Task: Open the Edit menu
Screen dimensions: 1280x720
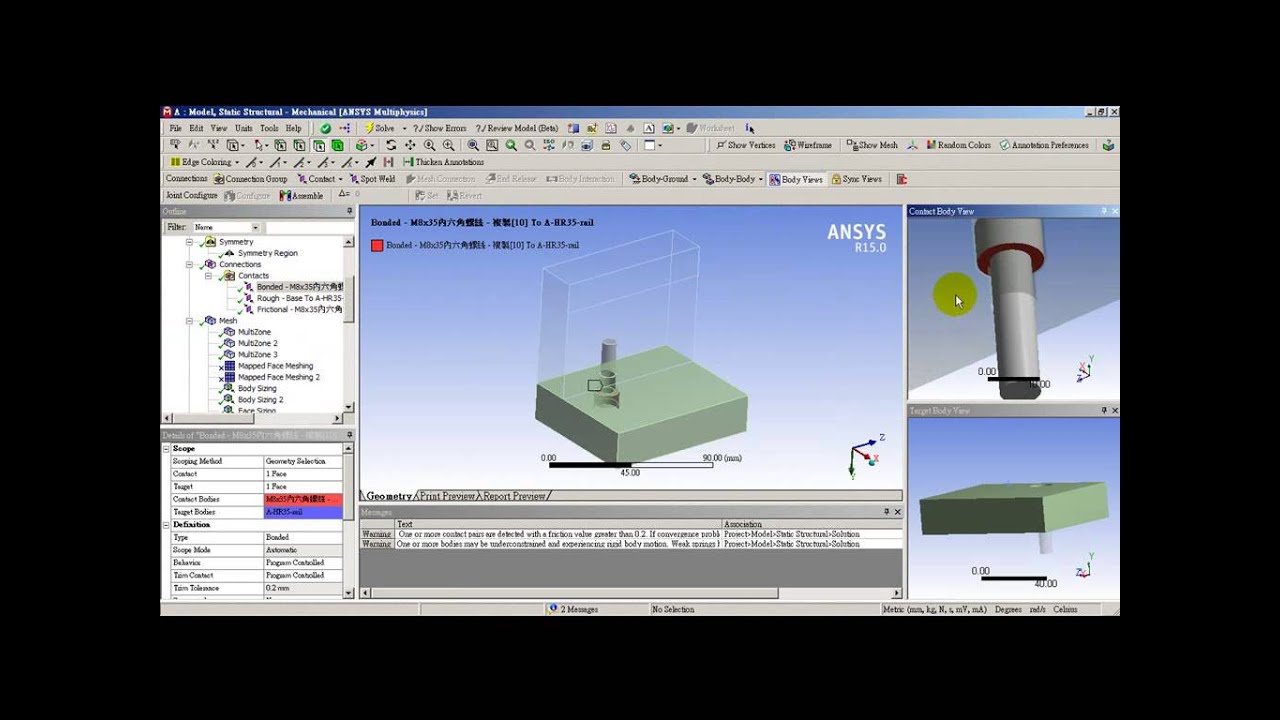Action: (x=196, y=128)
